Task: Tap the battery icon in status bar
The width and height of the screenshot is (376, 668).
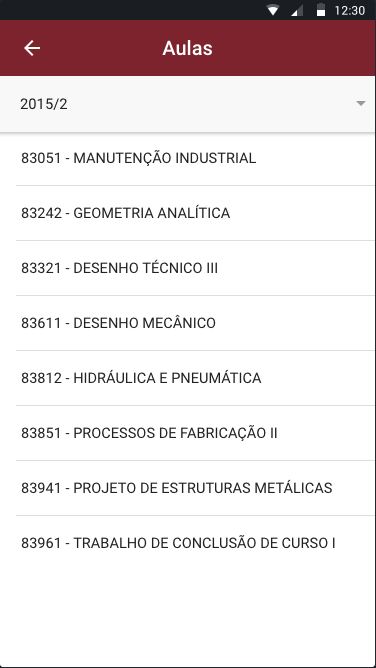Action: (321, 10)
